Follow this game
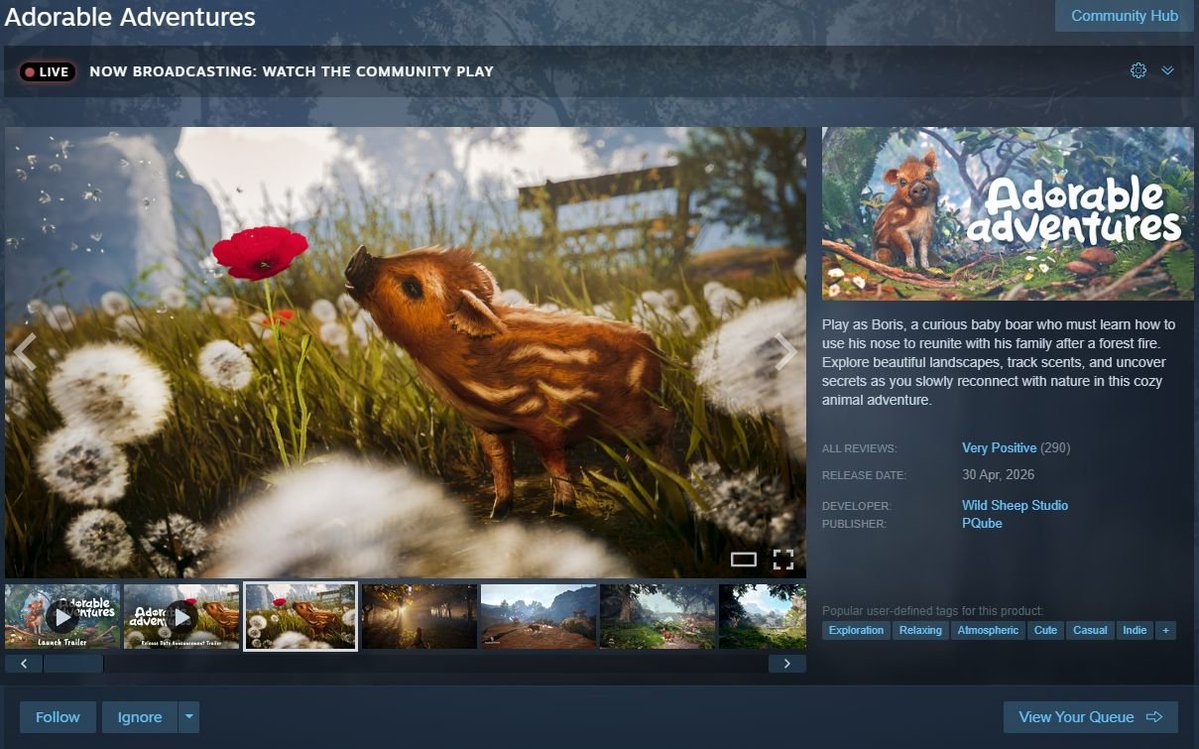 [x=57, y=717]
